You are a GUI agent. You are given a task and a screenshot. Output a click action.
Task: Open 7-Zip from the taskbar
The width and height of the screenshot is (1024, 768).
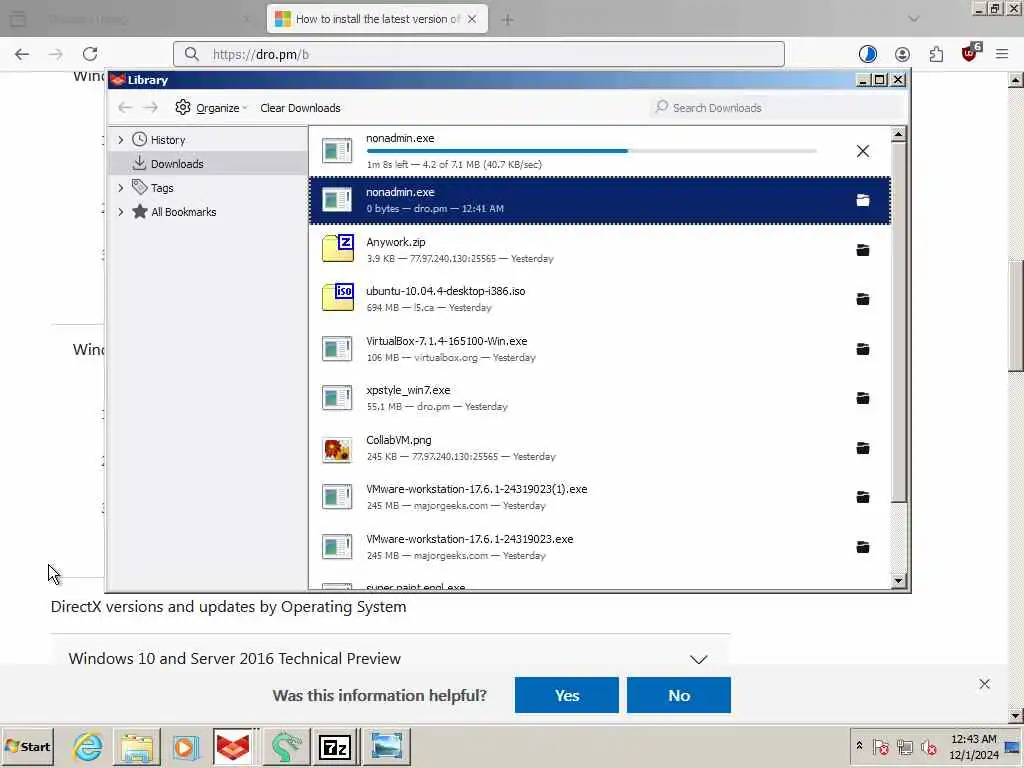(335, 746)
